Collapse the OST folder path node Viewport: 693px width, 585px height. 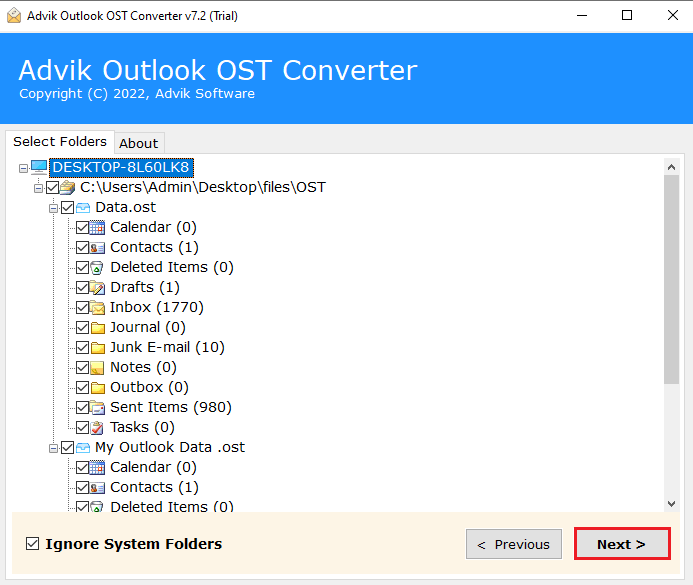point(38,188)
